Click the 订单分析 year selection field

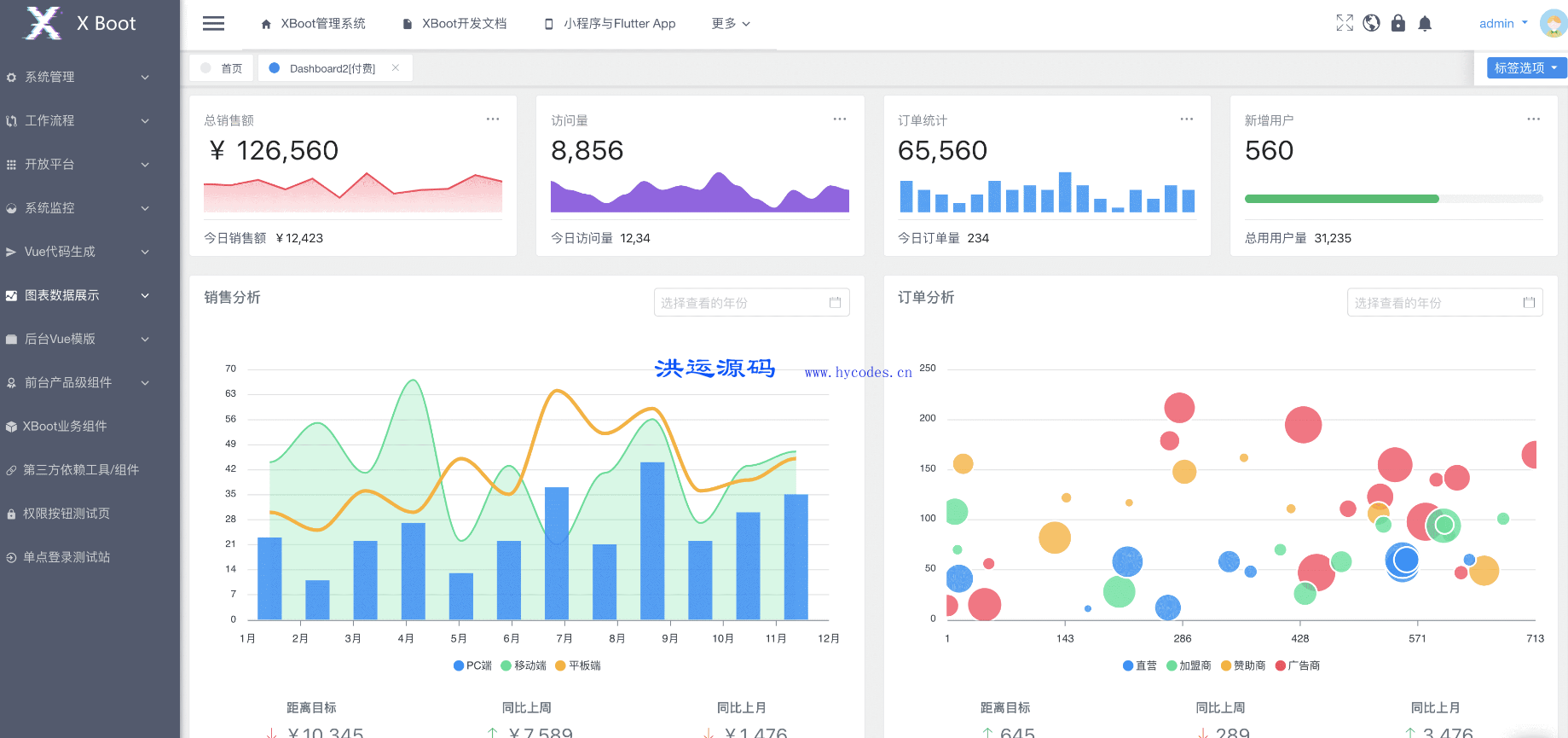1445,303
